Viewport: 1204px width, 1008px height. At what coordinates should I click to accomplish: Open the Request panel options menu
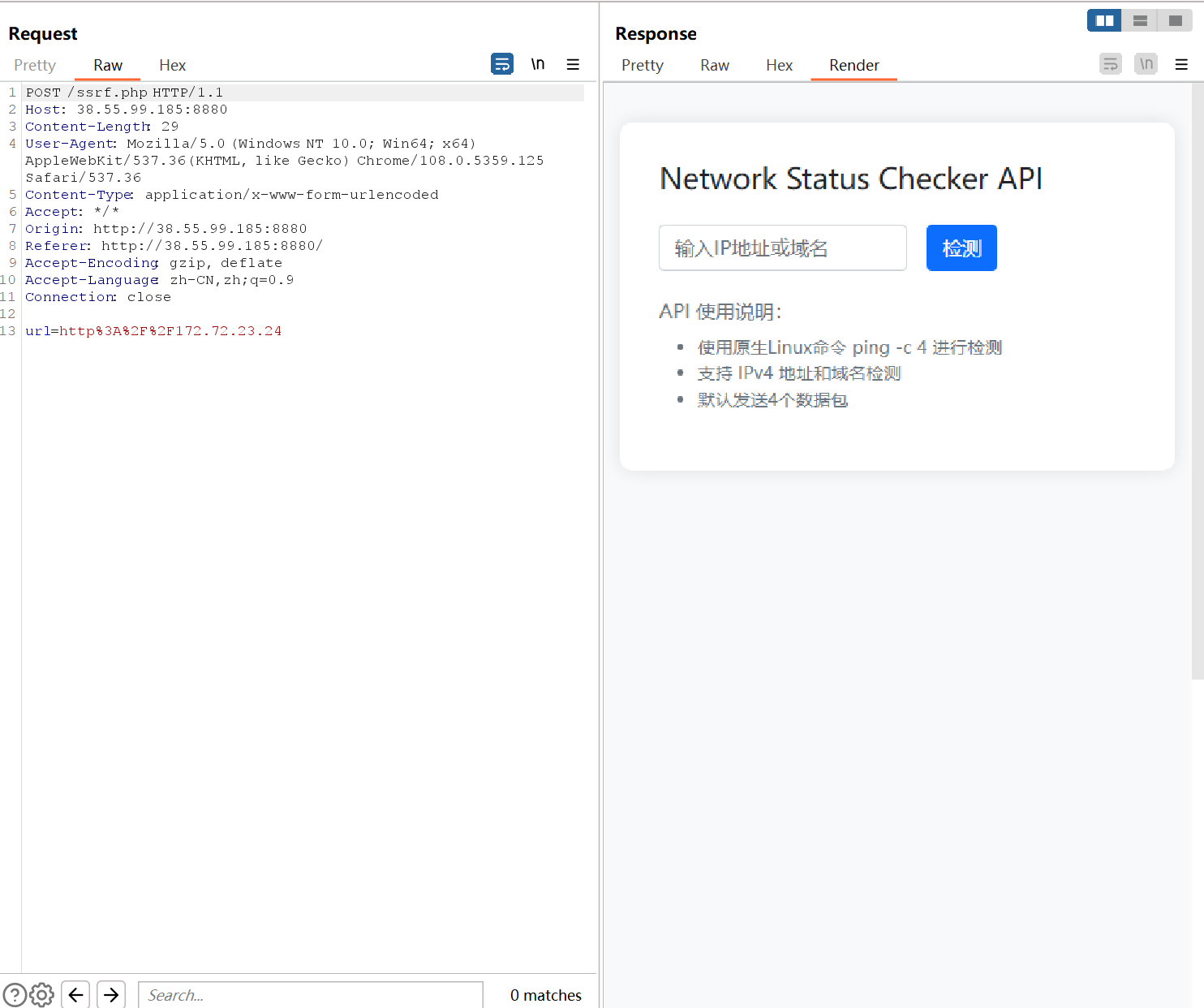573,64
